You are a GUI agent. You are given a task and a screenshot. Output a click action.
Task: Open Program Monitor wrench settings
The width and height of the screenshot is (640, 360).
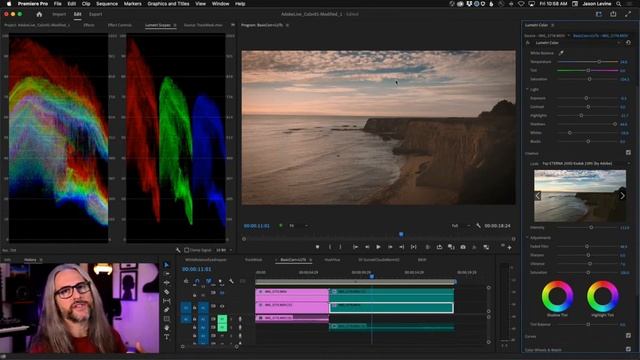tap(478, 226)
